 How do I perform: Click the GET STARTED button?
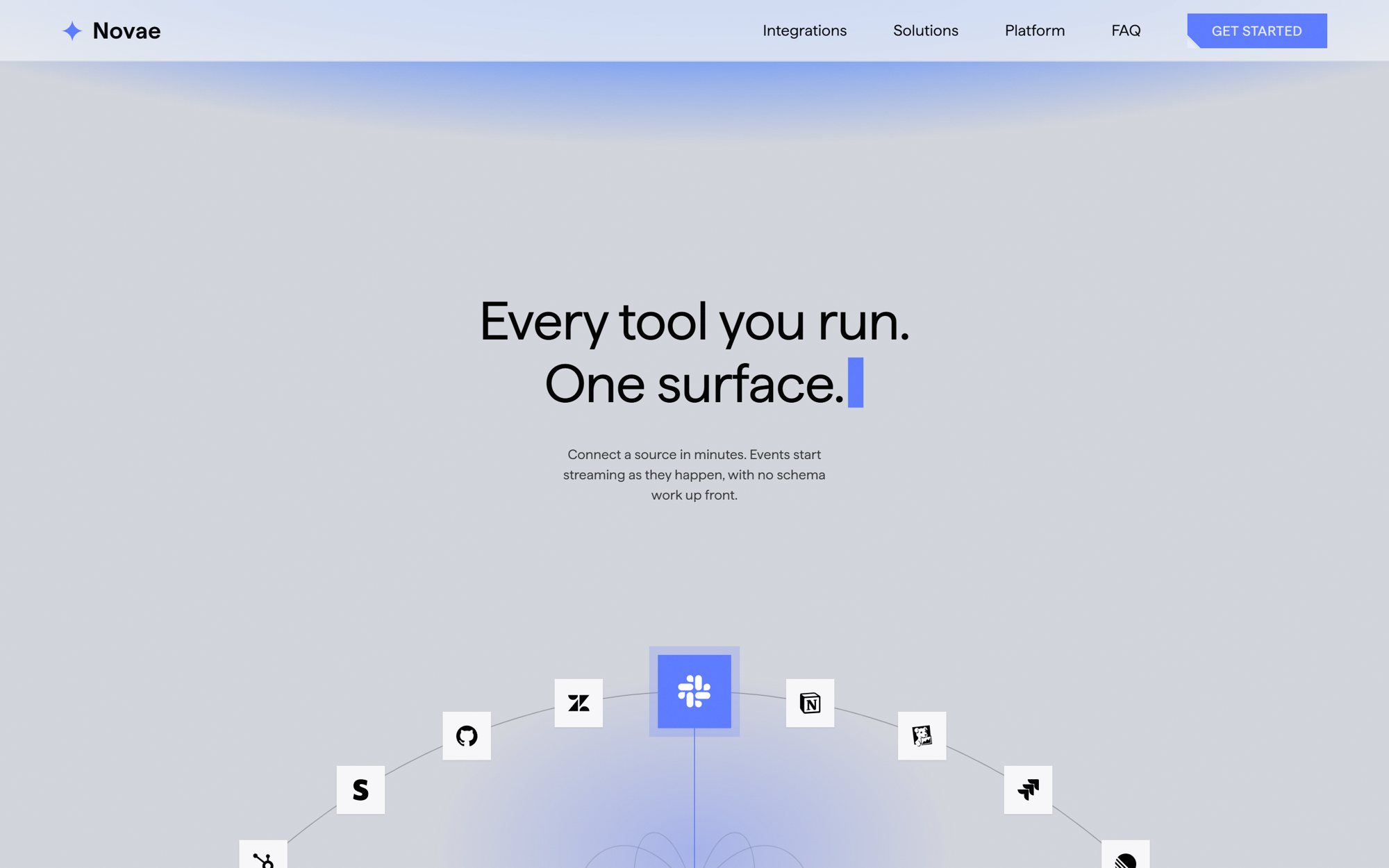tap(1256, 31)
